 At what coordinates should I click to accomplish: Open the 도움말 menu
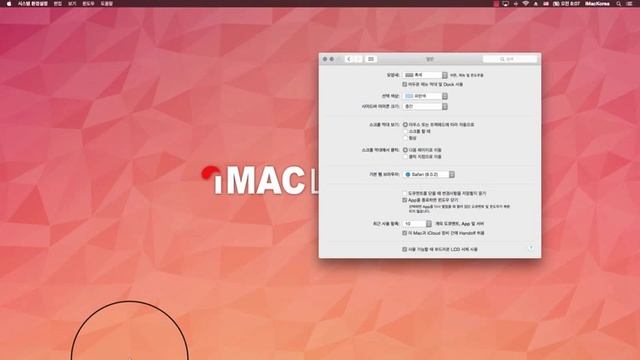pyautogui.click(x=107, y=4)
